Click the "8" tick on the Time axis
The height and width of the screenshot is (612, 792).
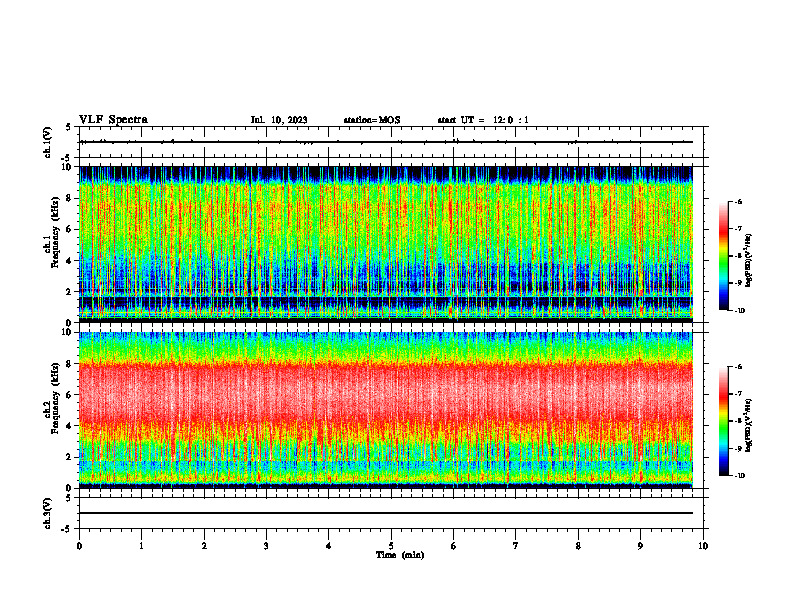pyautogui.click(x=578, y=546)
